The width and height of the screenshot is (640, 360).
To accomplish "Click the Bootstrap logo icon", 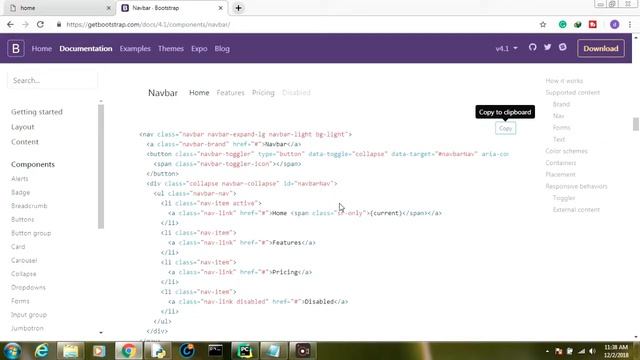I will [16, 48].
